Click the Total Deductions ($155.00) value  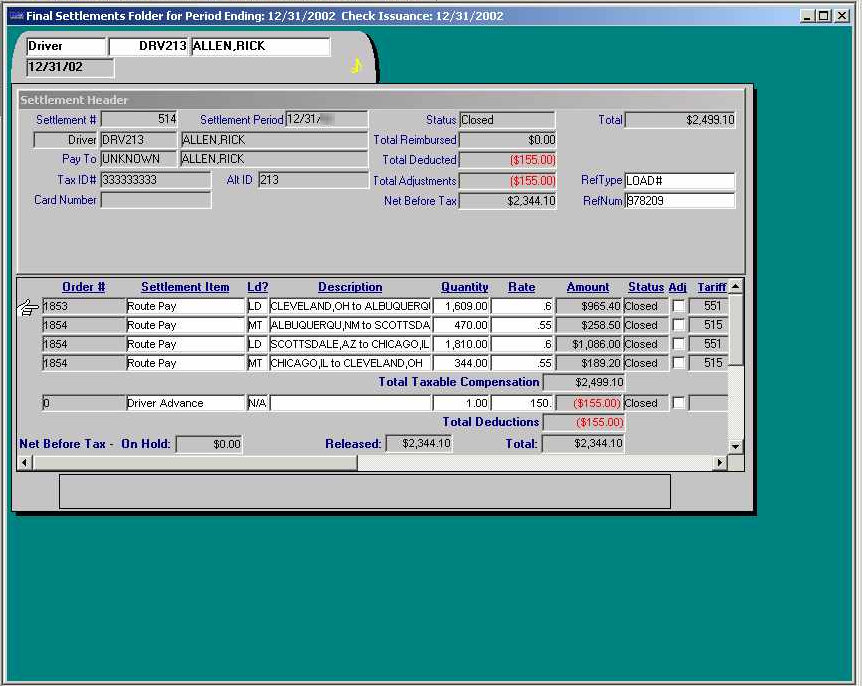584,422
